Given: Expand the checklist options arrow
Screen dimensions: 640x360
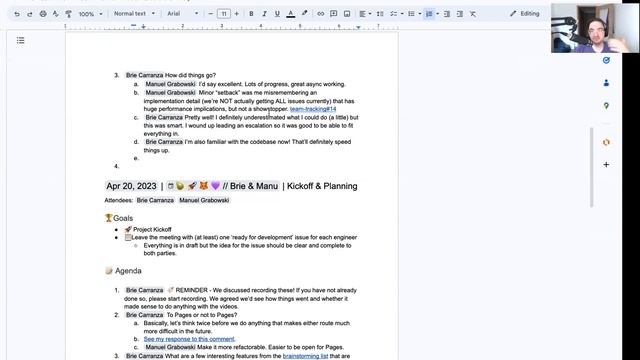Looking at the screenshot, I should click(x=402, y=14).
